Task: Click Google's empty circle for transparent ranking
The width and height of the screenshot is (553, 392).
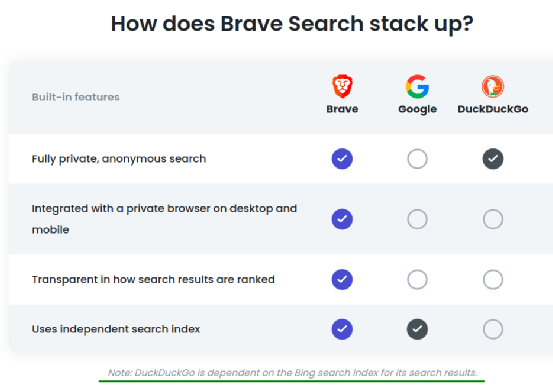Action: (417, 279)
